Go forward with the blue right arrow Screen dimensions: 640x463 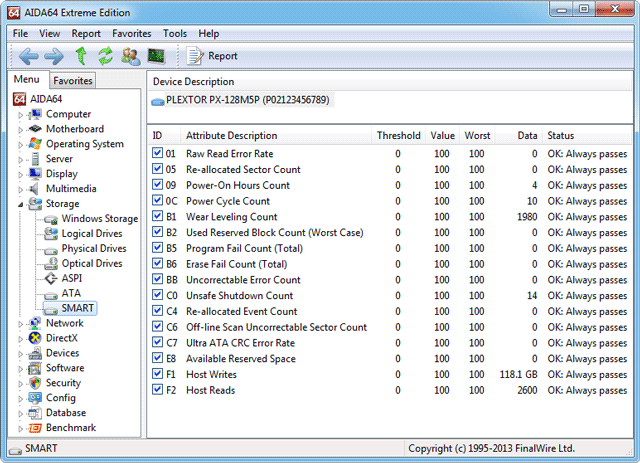[54, 56]
